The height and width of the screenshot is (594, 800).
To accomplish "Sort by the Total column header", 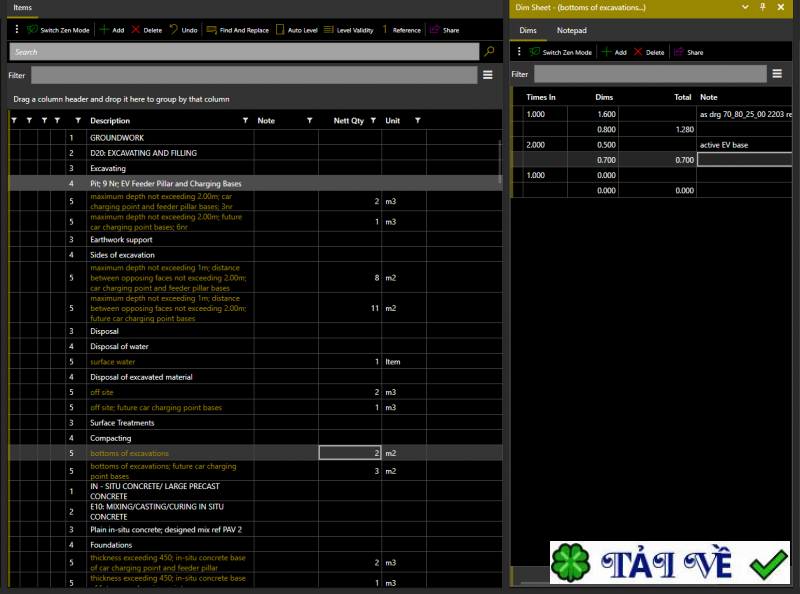I will [683, 97].
